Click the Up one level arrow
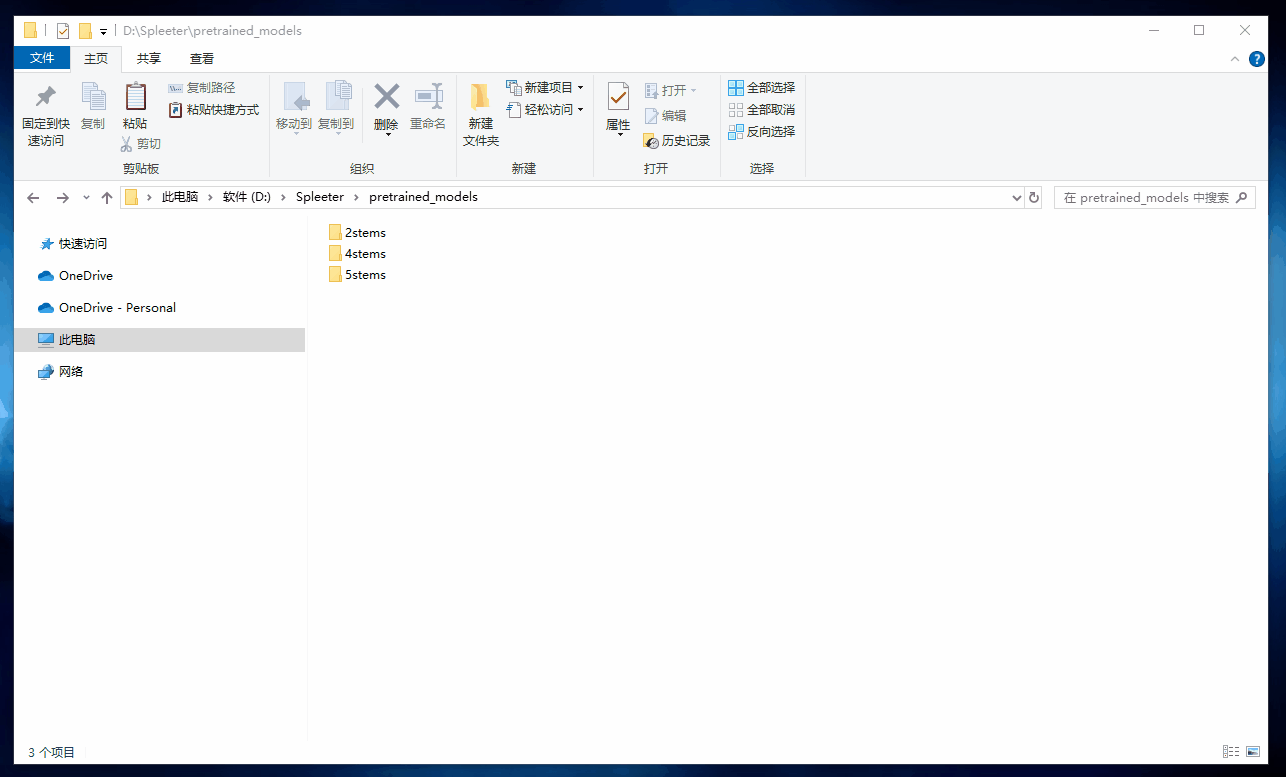The image size is (1286, 777). tap(107, 198)
